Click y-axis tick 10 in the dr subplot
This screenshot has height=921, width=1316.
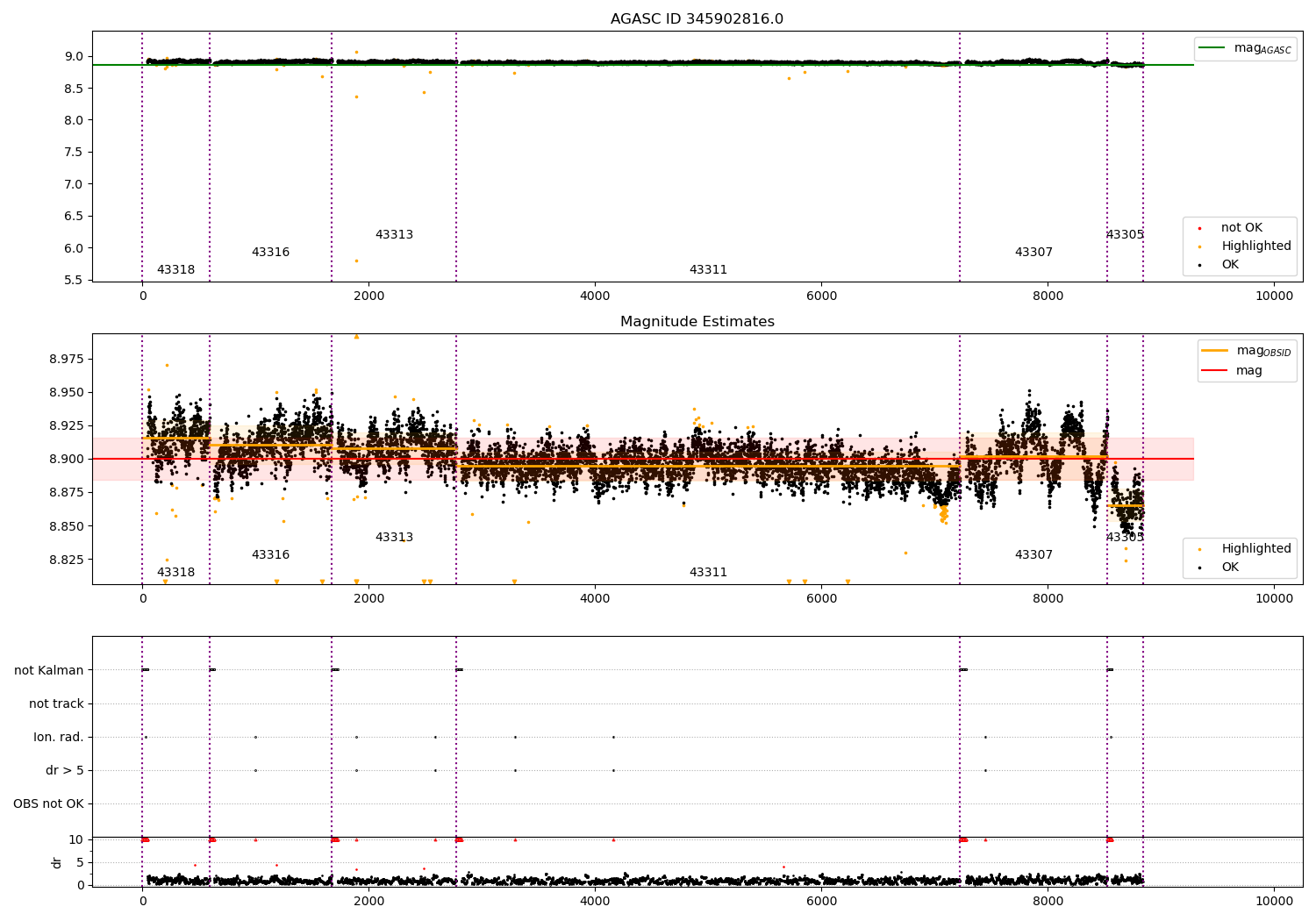coord(78,839)
